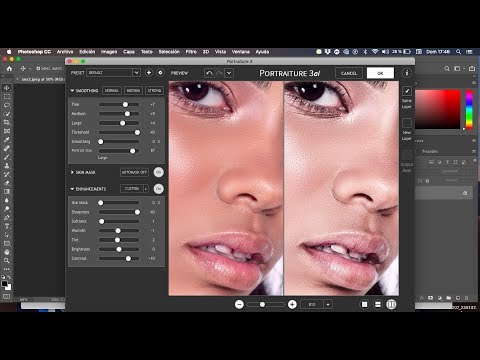Select the Zoom tool in Photoshop toolbar

[x=6, y=261]
